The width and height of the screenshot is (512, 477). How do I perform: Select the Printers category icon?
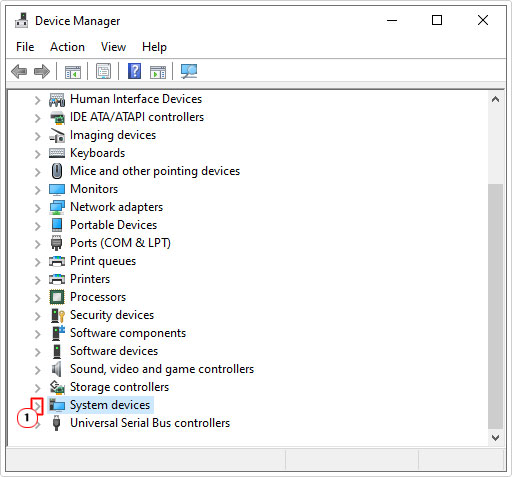57,279
